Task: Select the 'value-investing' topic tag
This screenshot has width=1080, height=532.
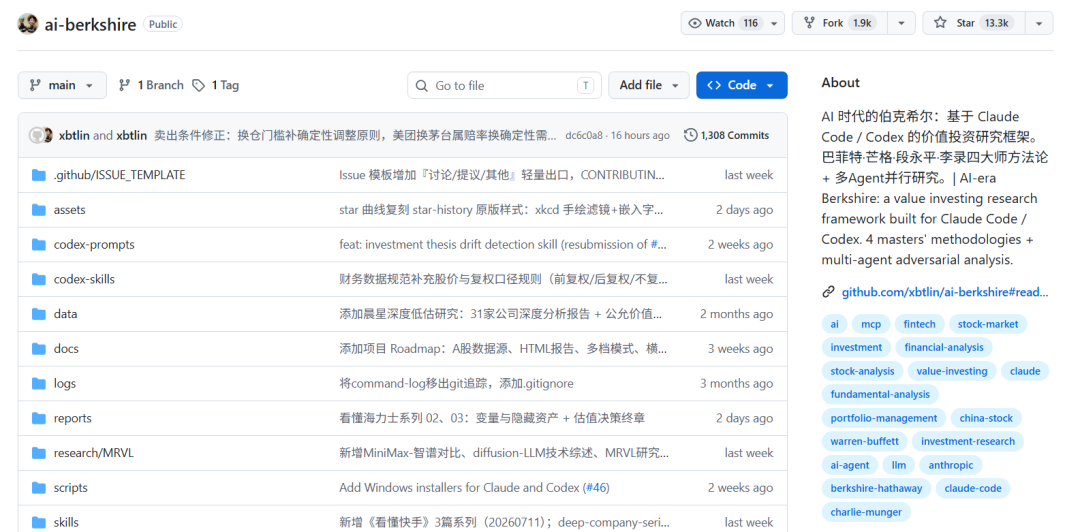Action: click(952, 371)
